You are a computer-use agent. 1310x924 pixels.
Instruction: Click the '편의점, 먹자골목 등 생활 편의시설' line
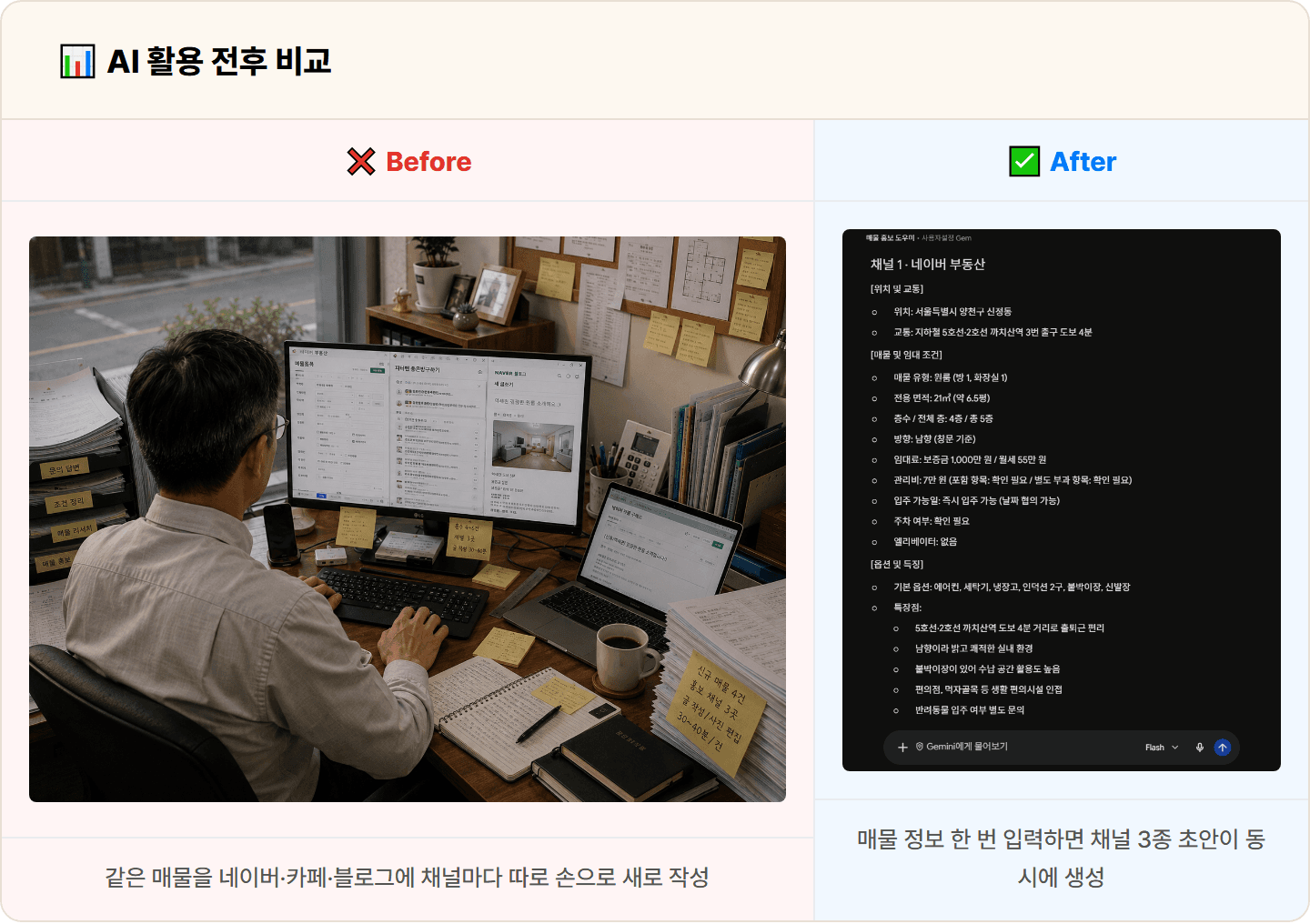click(988, 690)
